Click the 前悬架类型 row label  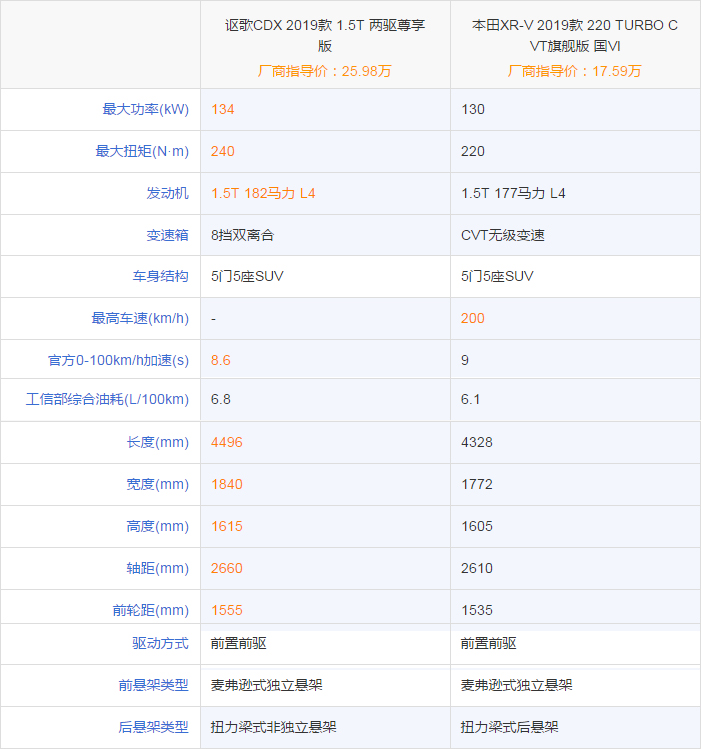pyautogui.click(x=154, y=685)
